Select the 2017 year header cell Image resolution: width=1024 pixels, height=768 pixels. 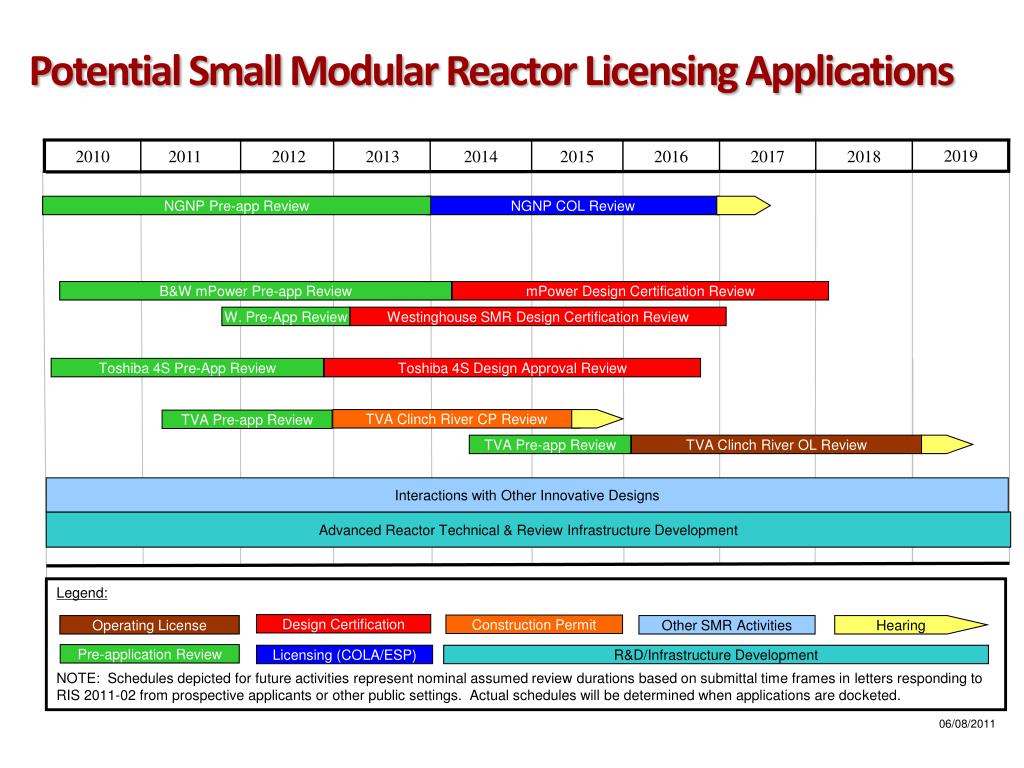tap(767, 156)
